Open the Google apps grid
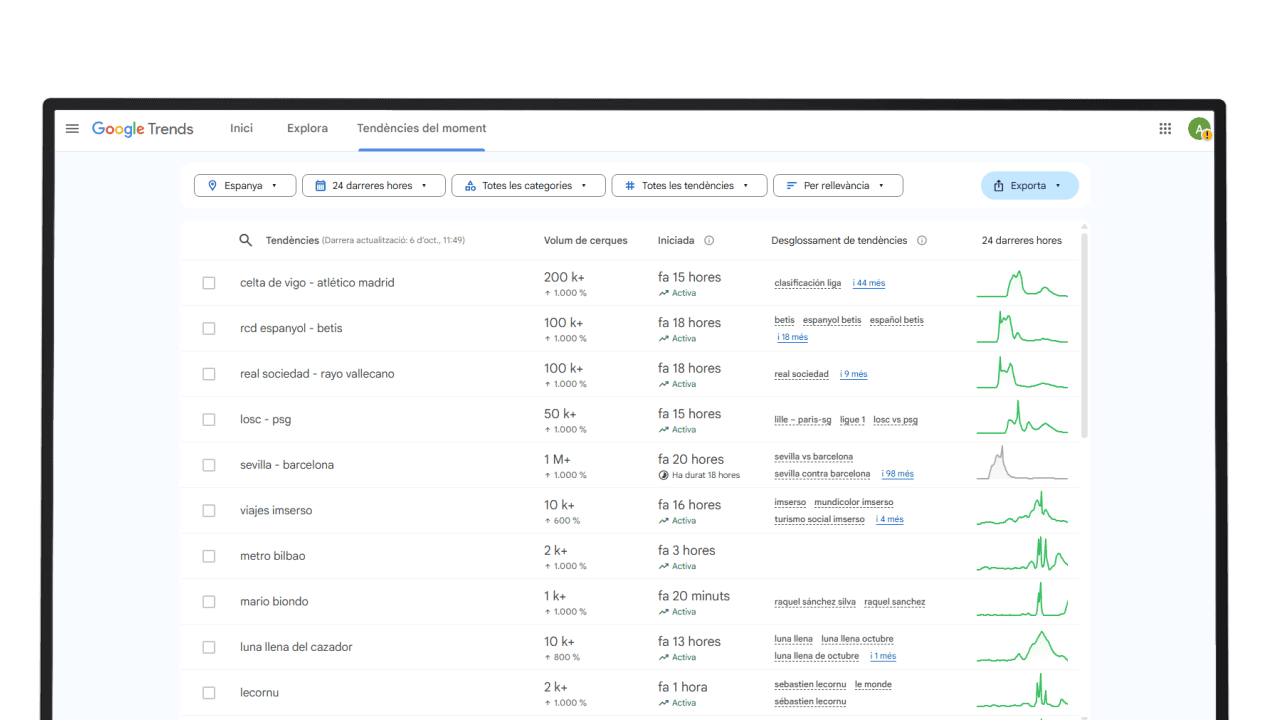Image resolution: width=1280 pixels, height=720 pixels. click(1165, 129)
